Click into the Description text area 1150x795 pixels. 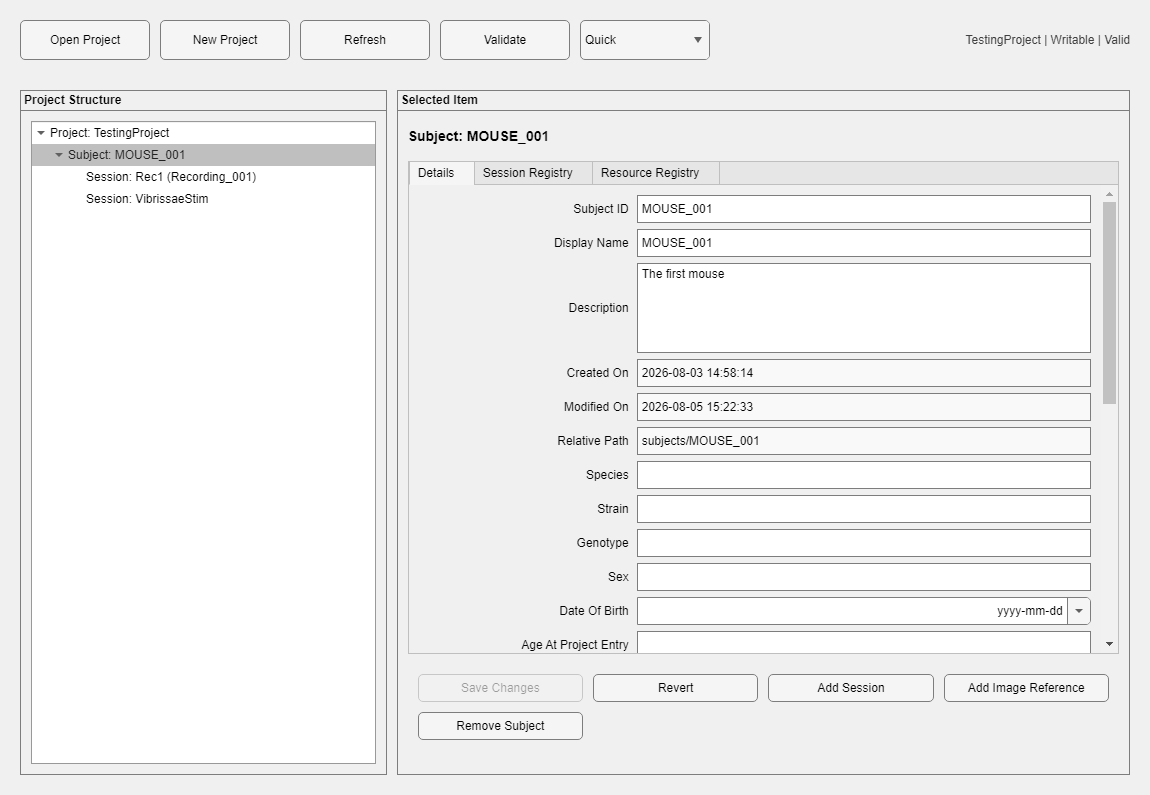tap(863, 308)
